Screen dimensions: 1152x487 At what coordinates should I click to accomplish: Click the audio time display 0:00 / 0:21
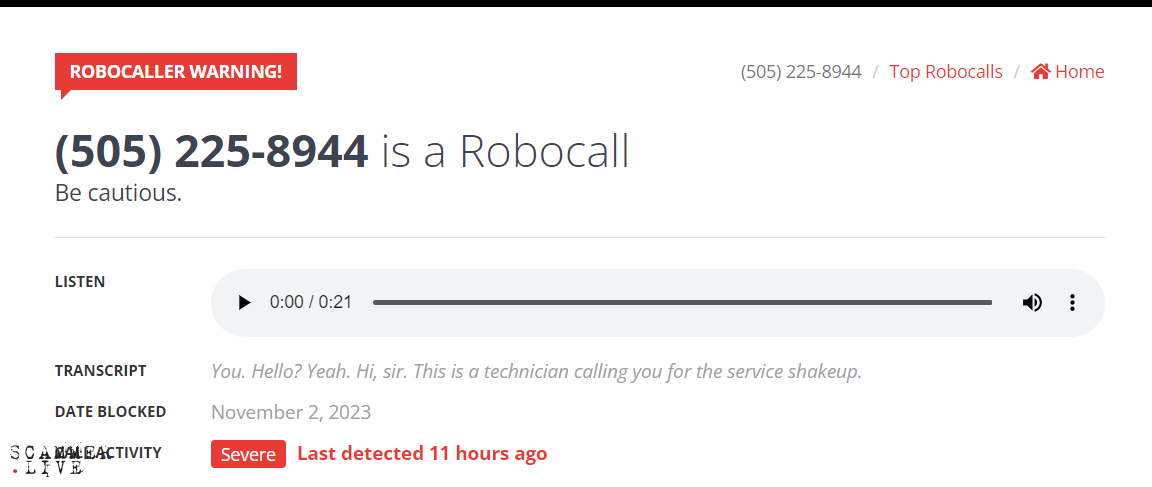[311, 303]
